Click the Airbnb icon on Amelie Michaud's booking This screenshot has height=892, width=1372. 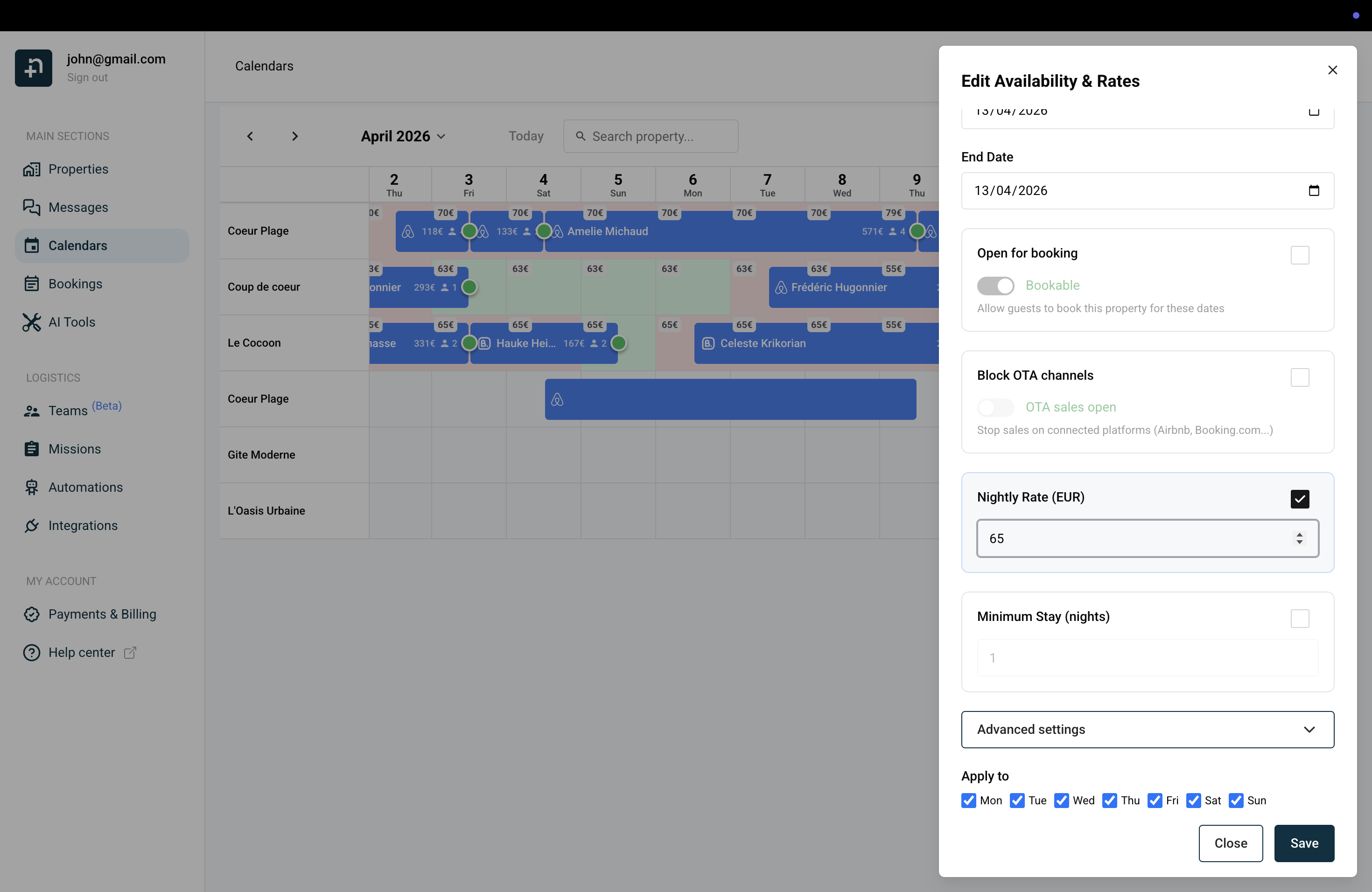coord(557,231)
